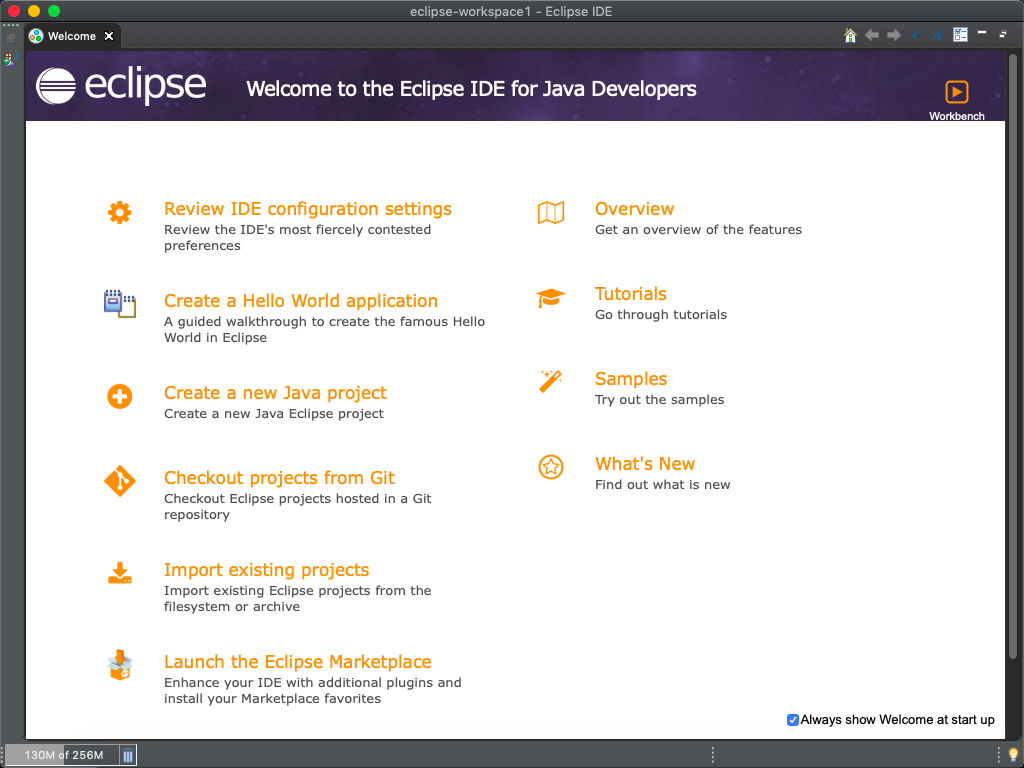This screenshot has width=1024, height=768.
Task: Close the Welcome tab
Action: (109, 36)
